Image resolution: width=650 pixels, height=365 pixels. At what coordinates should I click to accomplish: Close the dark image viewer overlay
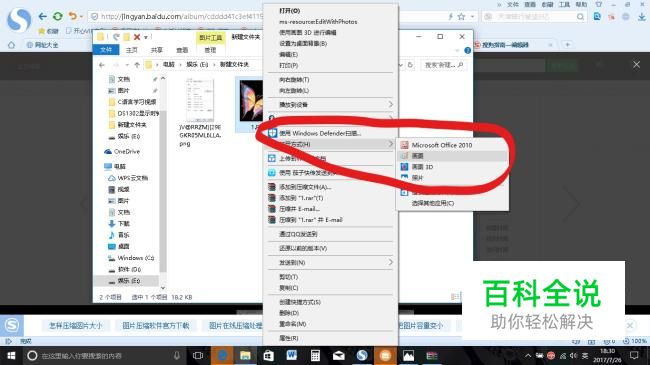tap(636, 65)
